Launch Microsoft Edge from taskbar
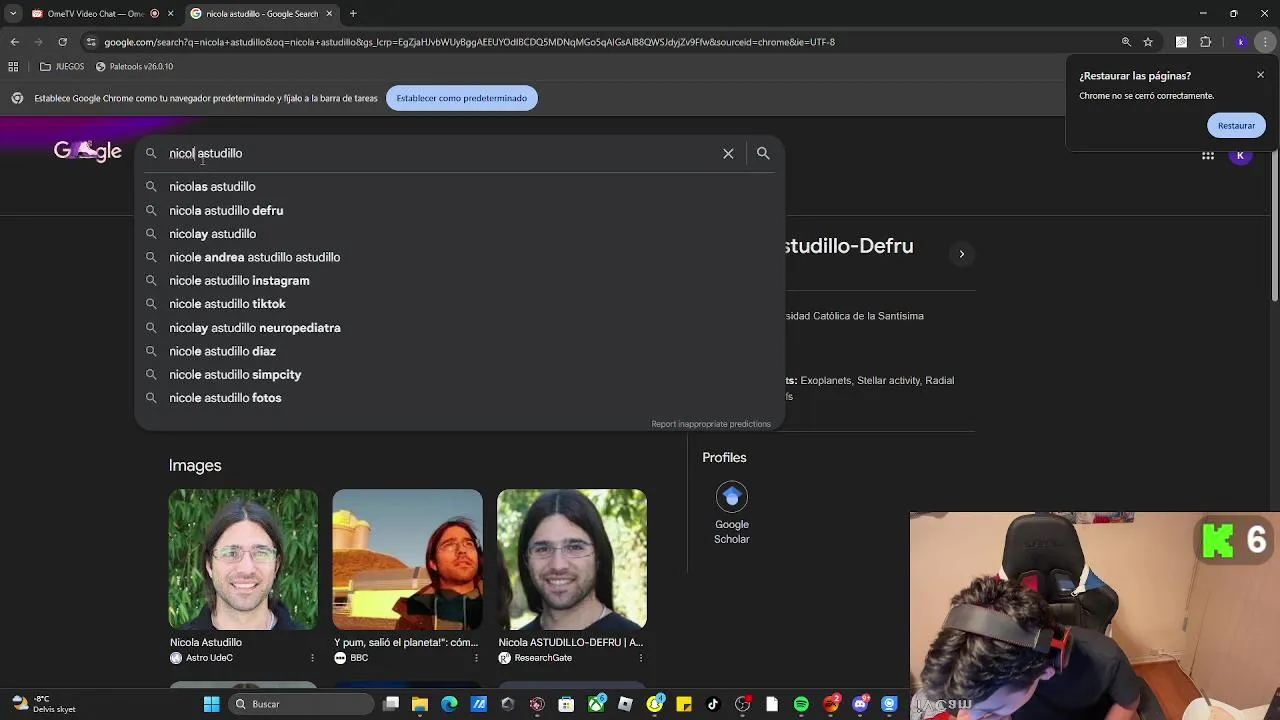 click(449, 704)
